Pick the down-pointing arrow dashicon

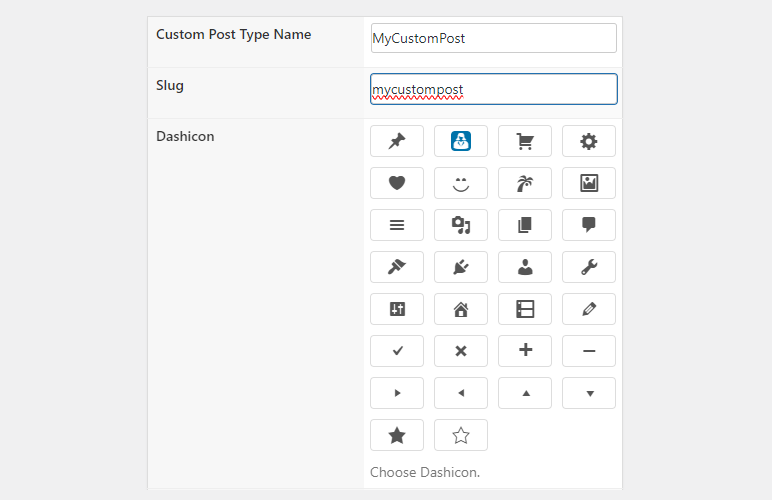click(589, 393)
